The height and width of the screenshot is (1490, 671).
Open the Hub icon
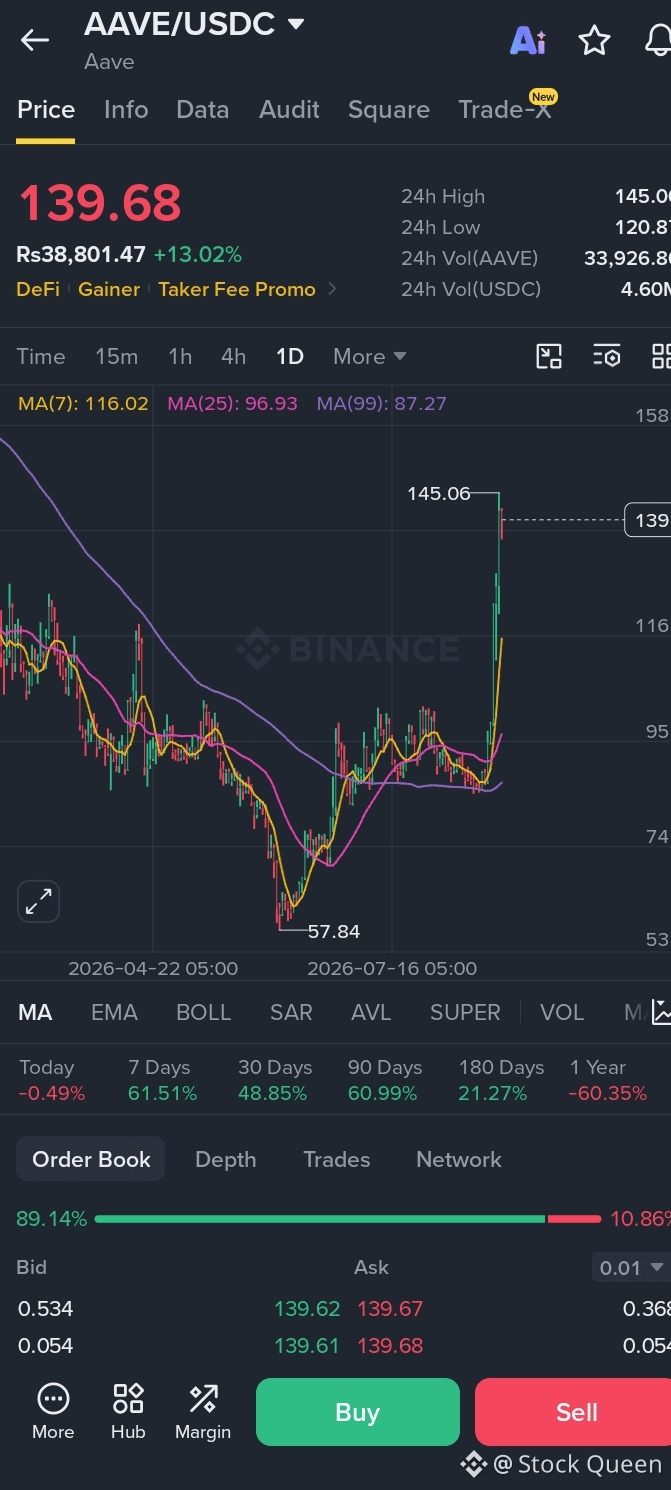point(128,1412)
